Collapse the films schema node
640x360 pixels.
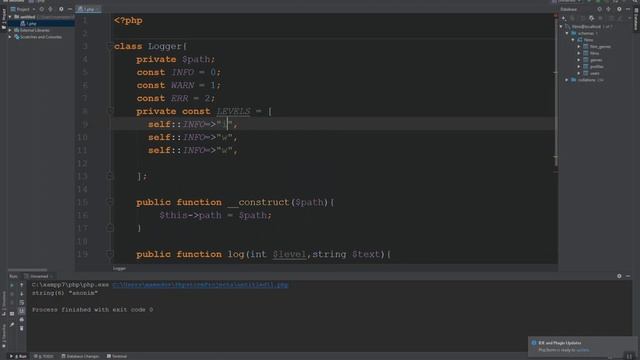573,40
